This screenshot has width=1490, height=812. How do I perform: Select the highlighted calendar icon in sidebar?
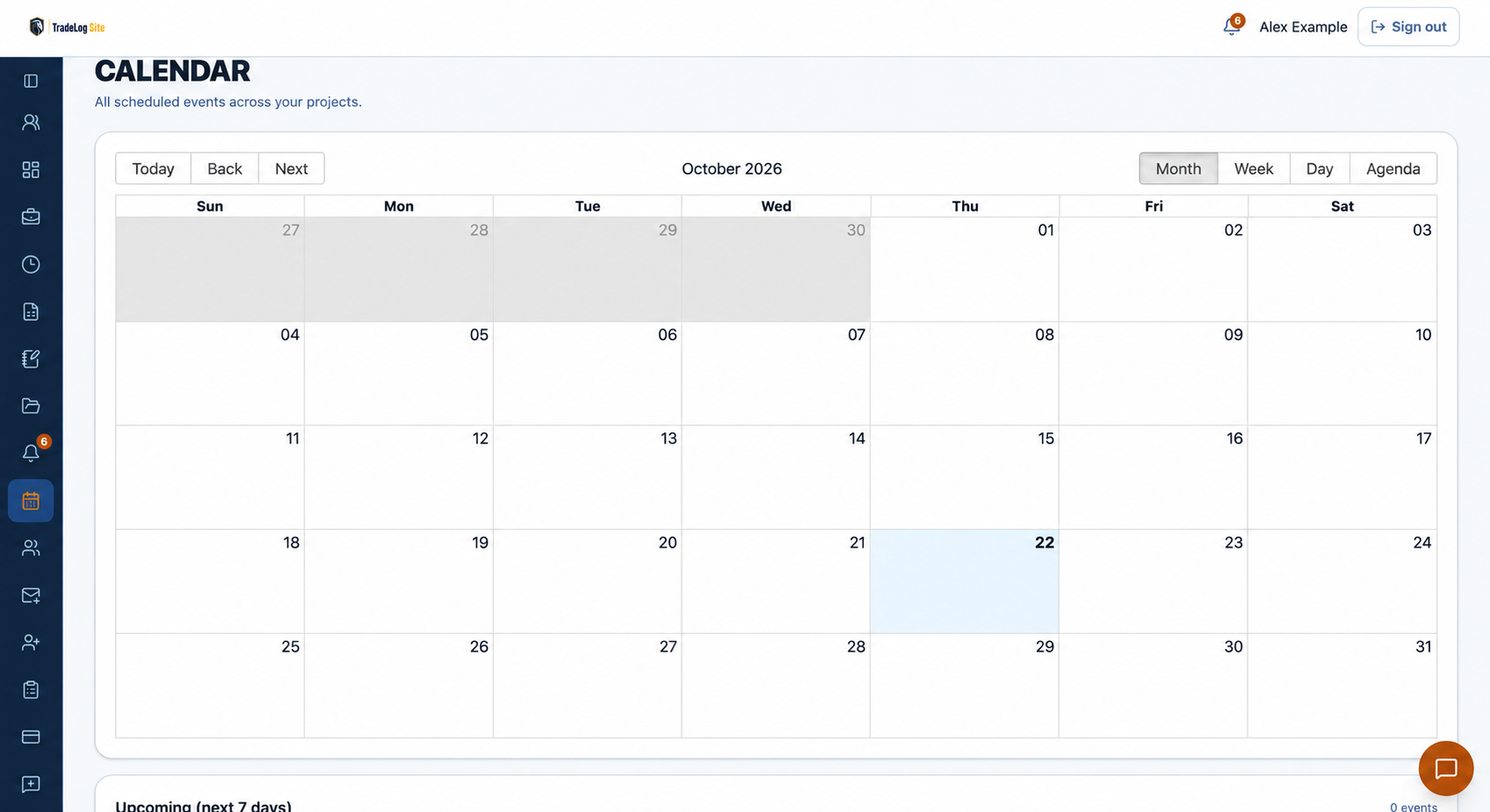(x=31, y=501)
